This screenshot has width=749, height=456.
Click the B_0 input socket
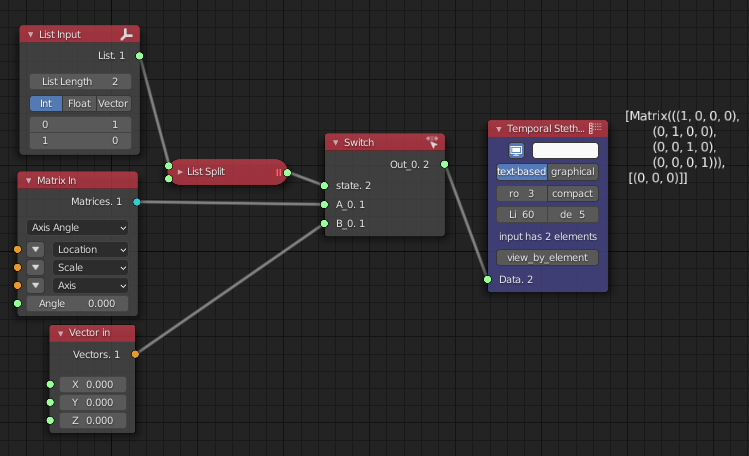point(324,223)
